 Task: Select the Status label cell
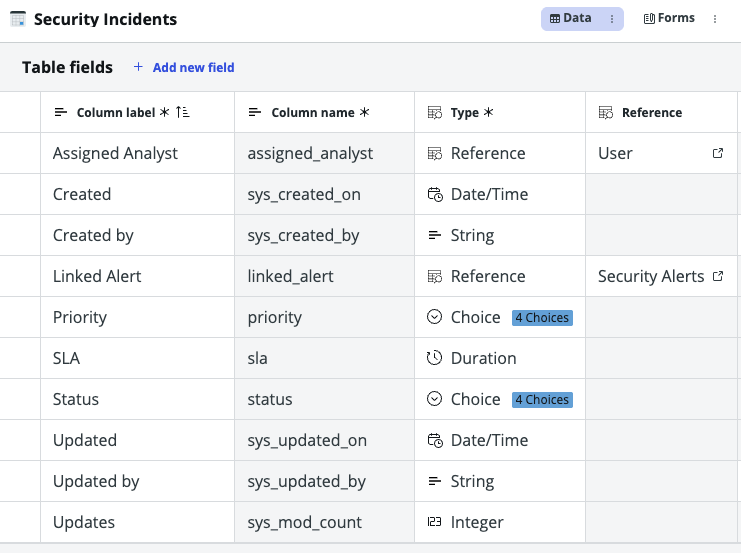coord(138,399)
